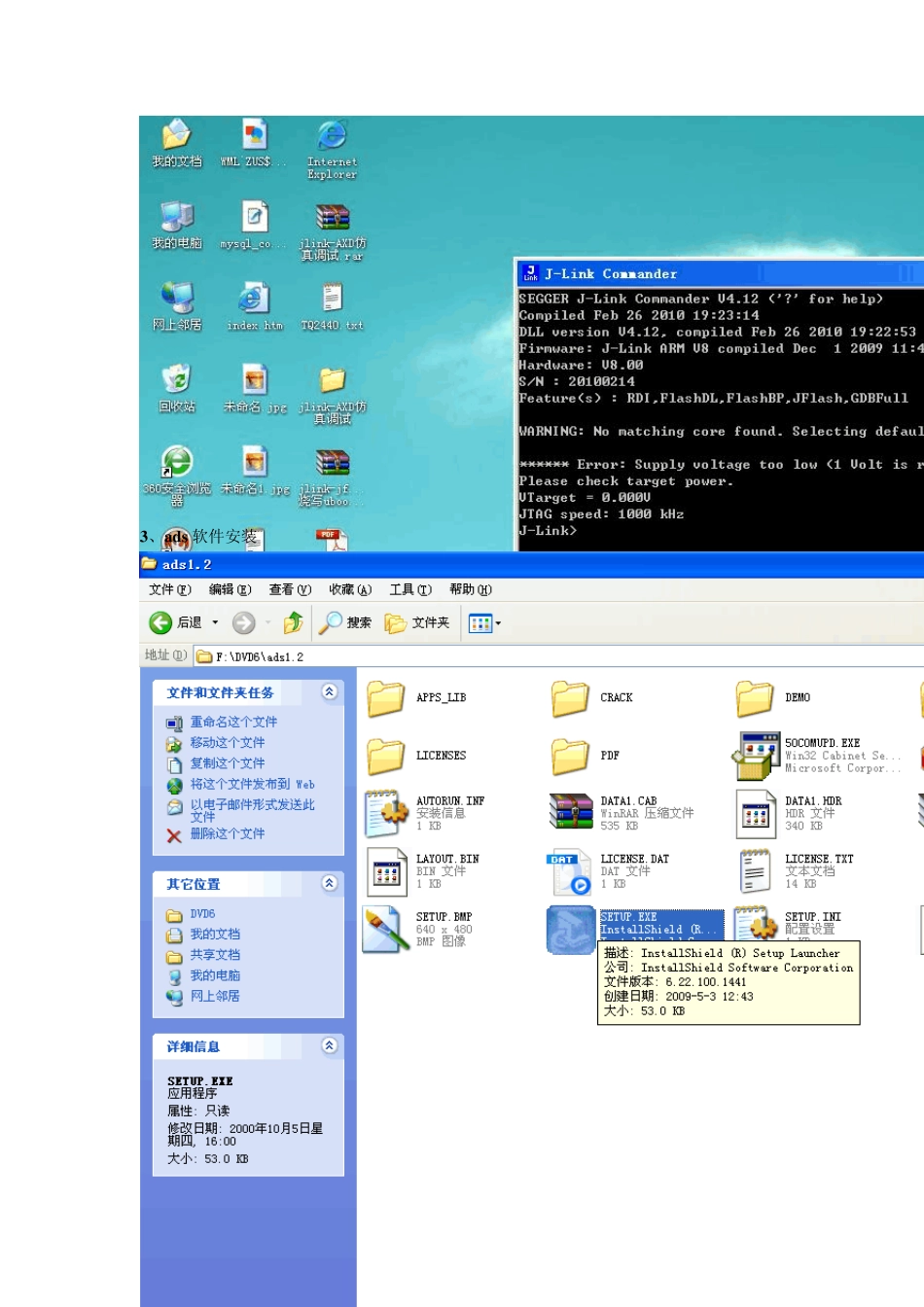Click the Back (后退) toolbar button
The width and height of the screenshot is (924, 1307).
176,622
